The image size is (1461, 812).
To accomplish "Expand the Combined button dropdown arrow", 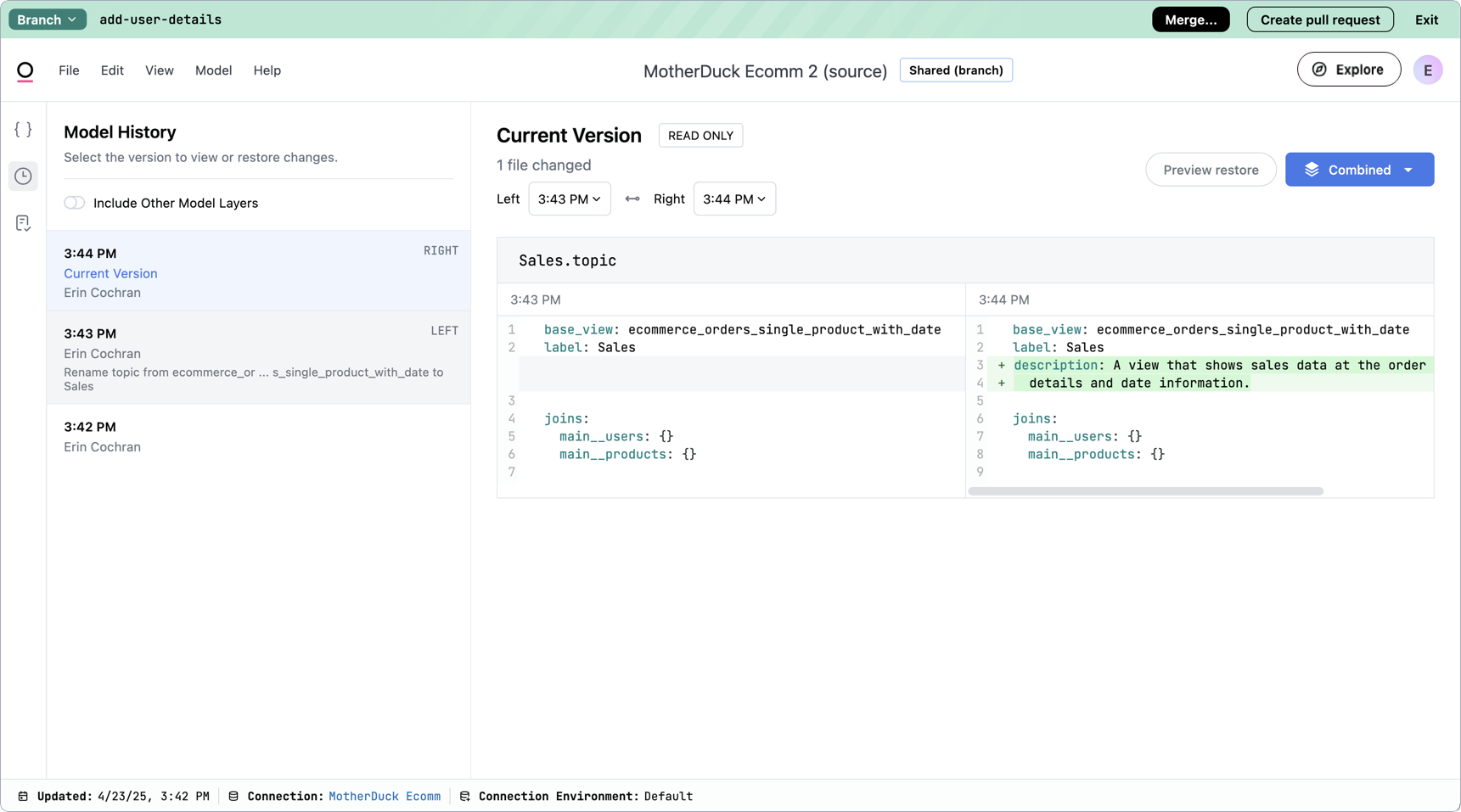I will click(x=1408, y=170).
